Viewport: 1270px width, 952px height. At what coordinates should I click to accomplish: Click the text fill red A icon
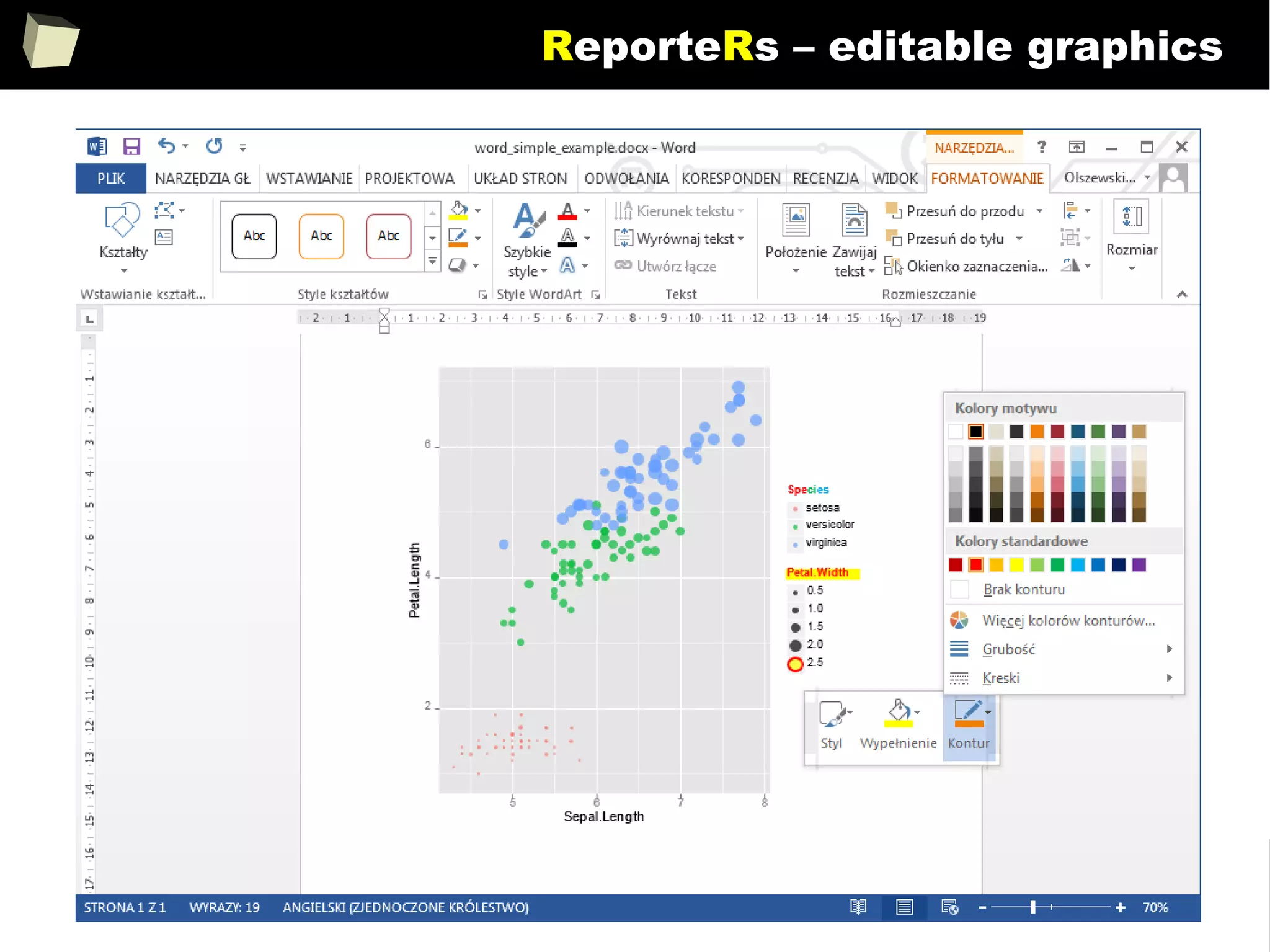pyautogui.click(x=567, y=211)
